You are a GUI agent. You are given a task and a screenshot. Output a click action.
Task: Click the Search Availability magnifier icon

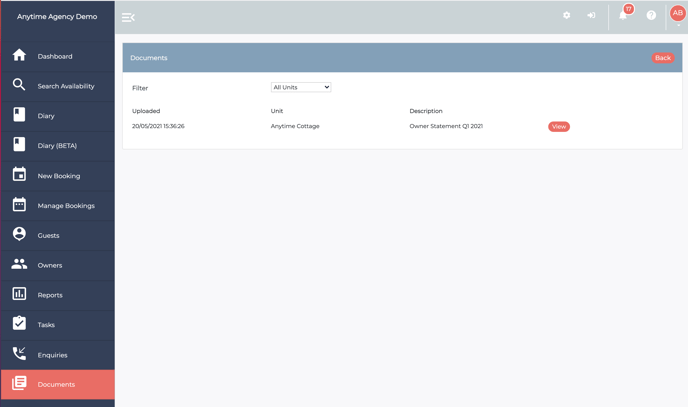coord(19,85)
